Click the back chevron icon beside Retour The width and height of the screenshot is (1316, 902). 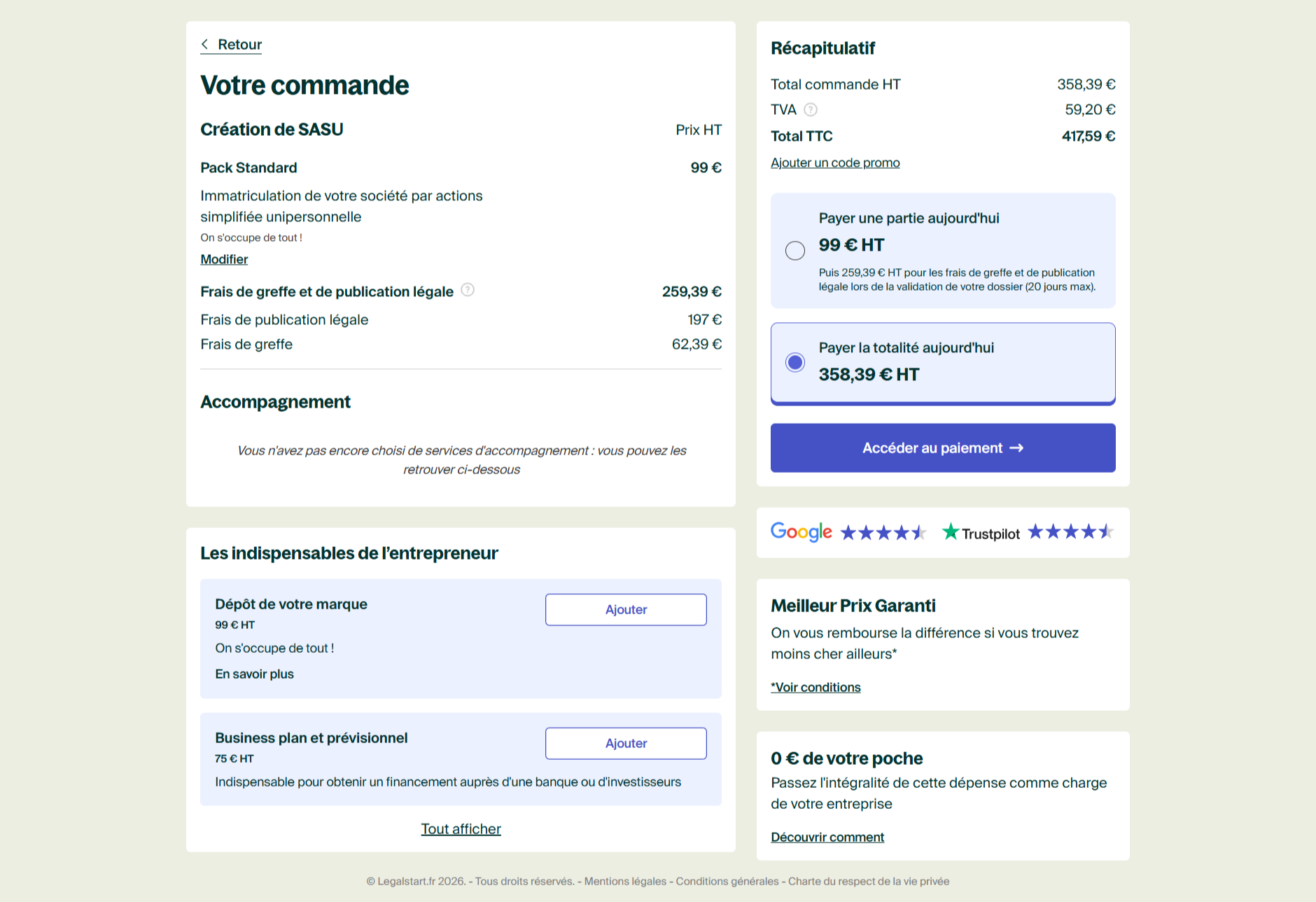click(x=204, y=44)
